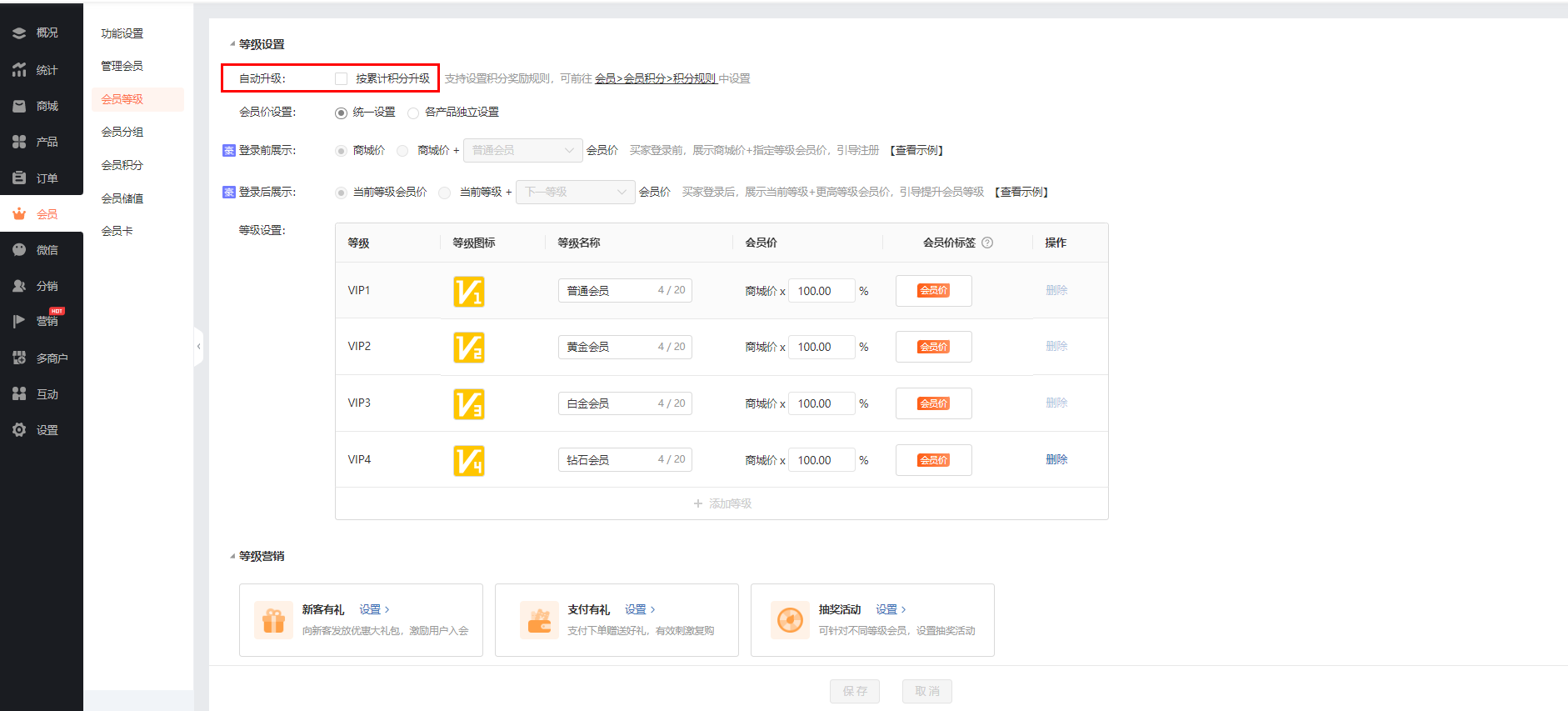The image size is (1568, 711).
Task: Edit the VIP4 discount percentage field
Action: (821, 460)
